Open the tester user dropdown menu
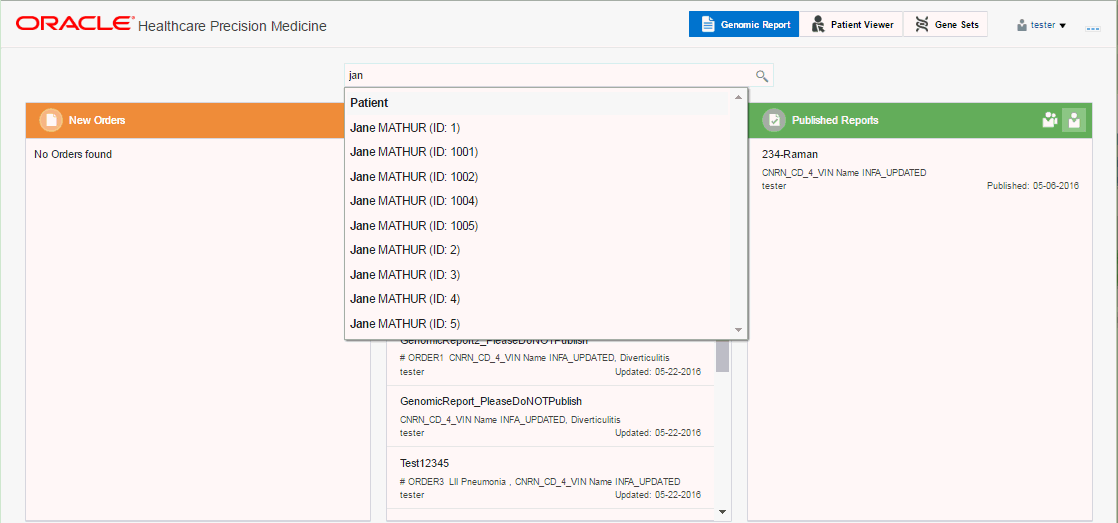 (1041, 25)
